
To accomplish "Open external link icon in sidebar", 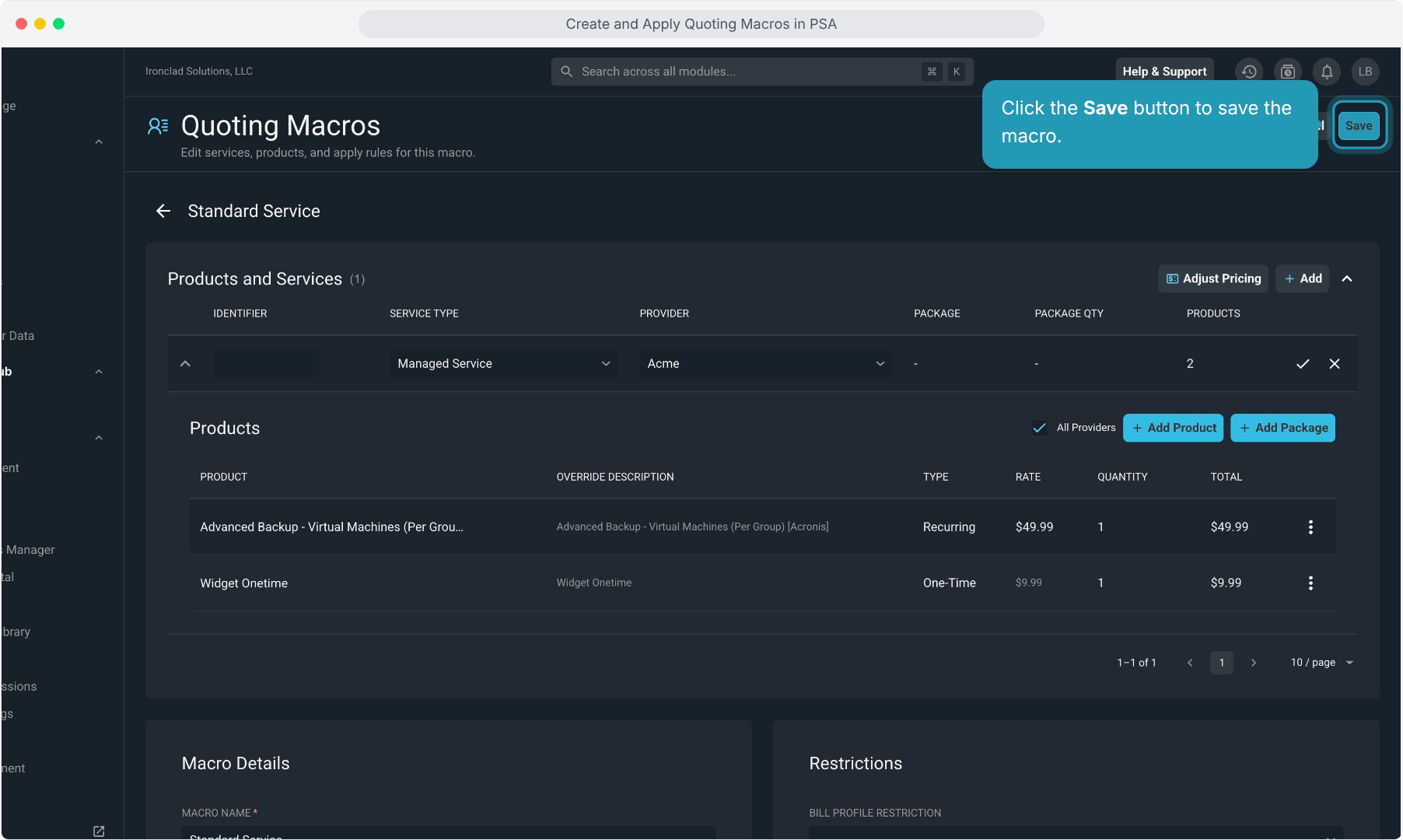I will click(x=99, y=831).
